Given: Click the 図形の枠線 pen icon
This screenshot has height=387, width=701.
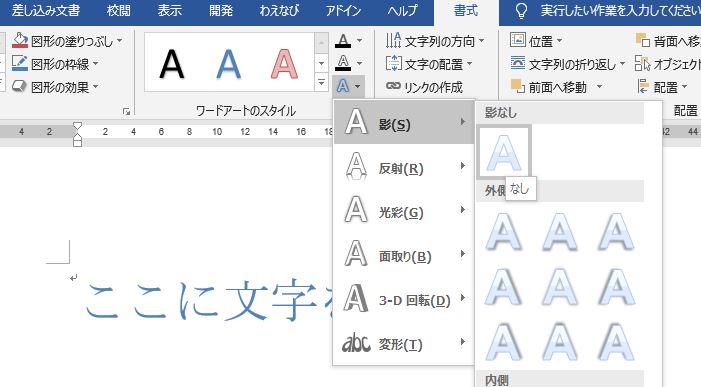Looking at the screenshot, I should pos(20,63).
